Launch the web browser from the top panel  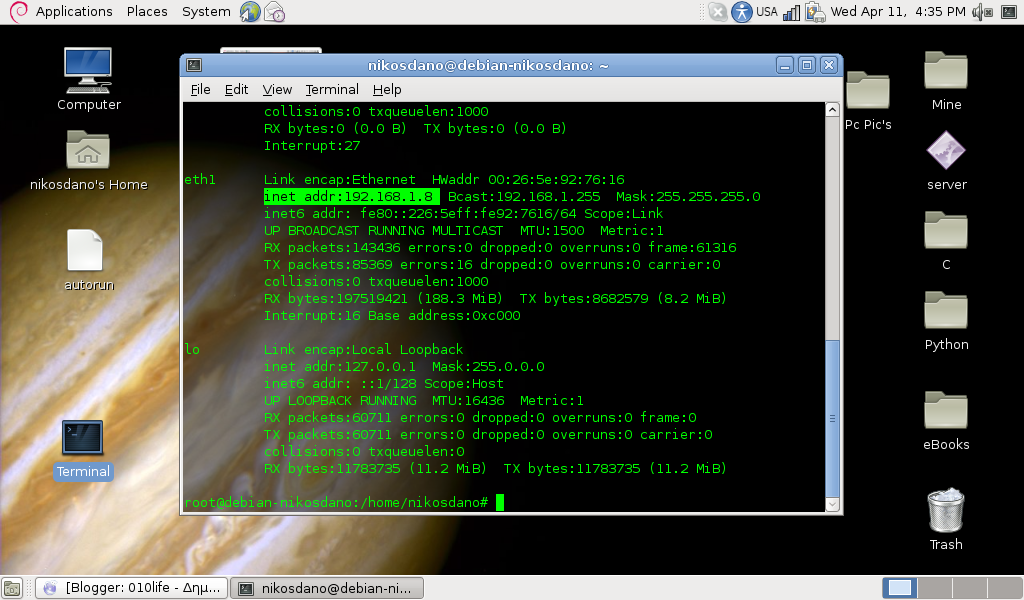(x=250, y=12)
